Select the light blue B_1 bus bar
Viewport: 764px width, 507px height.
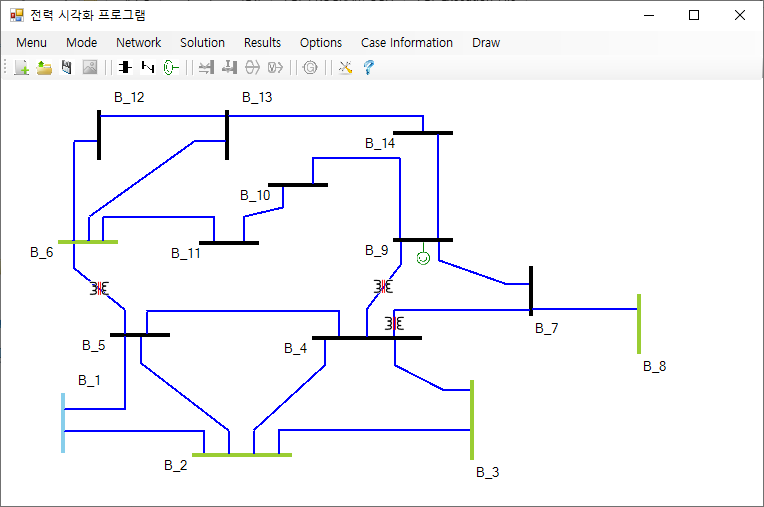pyautogui.click(x=63, y=423)
